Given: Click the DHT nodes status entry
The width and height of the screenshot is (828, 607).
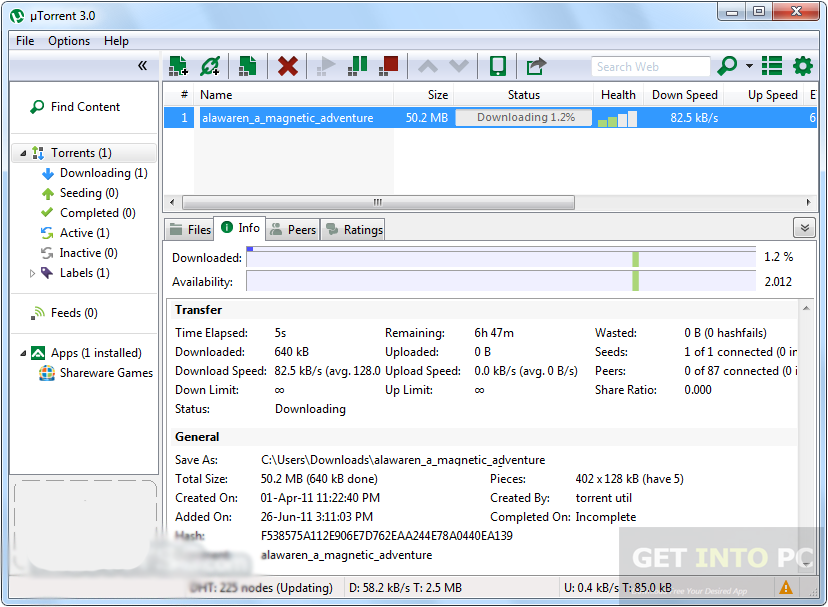Looking at the screenshot, I should [x=261, y=588].
